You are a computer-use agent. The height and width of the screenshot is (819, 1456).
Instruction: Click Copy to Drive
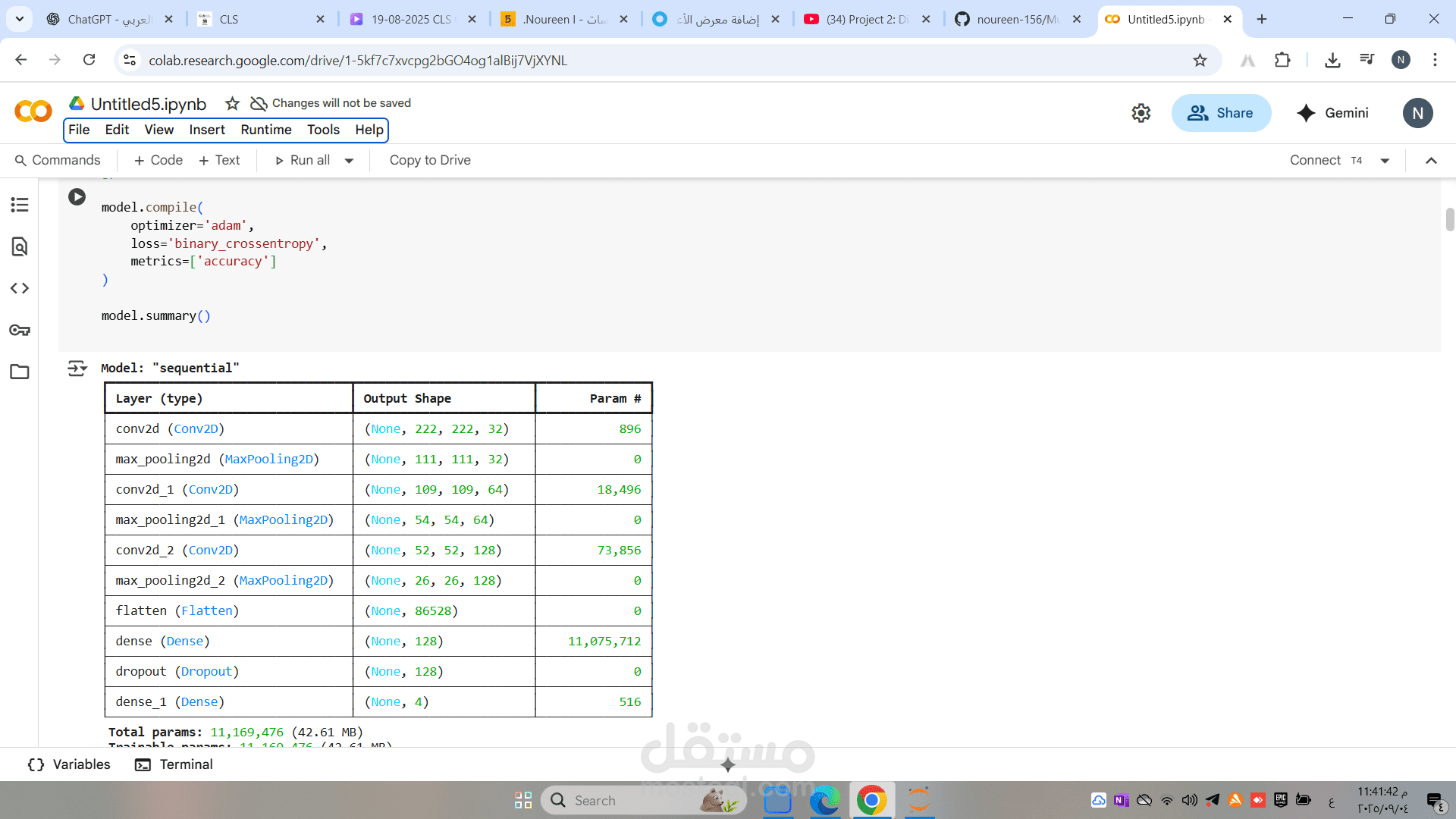430,160
